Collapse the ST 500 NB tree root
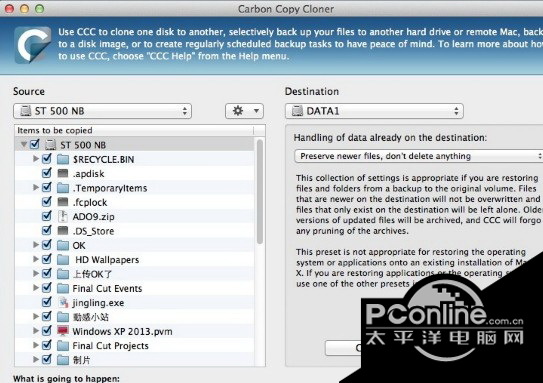 tap(24, 144)
